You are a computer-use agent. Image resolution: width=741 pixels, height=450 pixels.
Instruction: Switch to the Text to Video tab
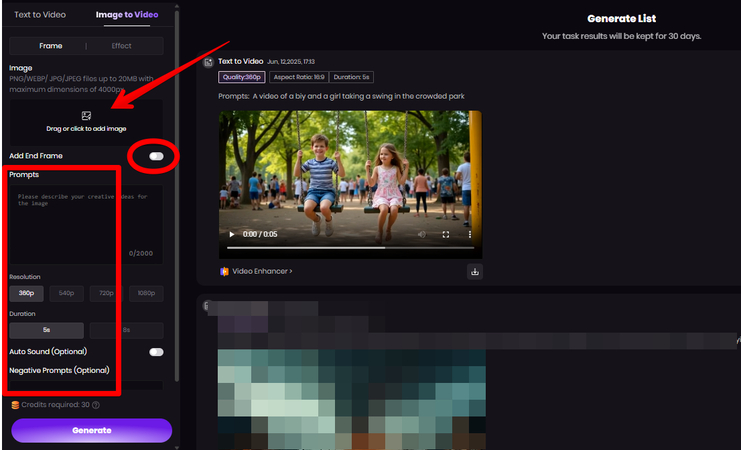pos(40,15)
